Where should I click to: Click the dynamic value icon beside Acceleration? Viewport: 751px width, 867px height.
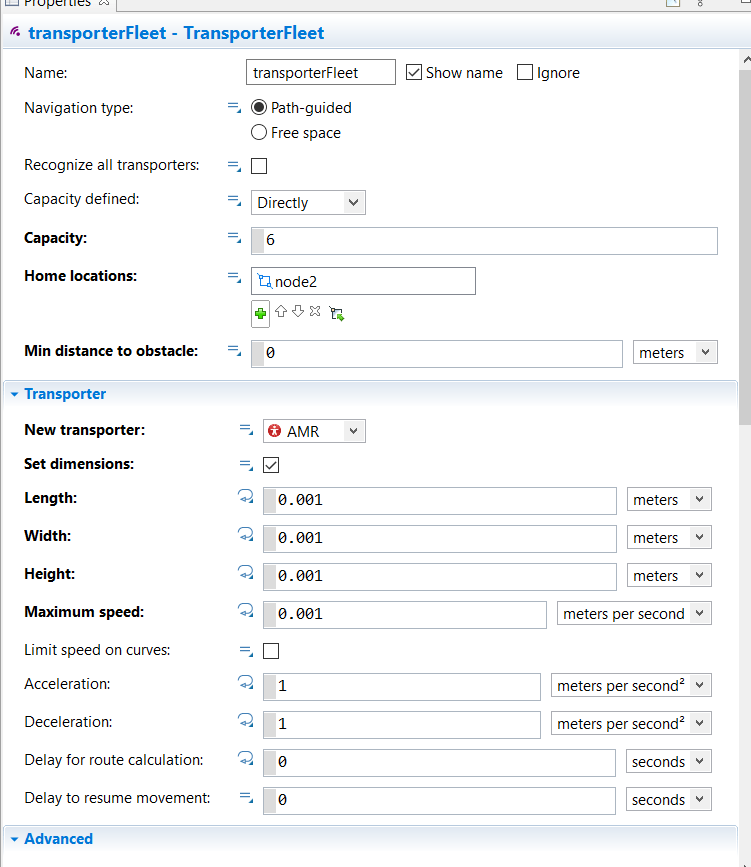click(246, 682)
